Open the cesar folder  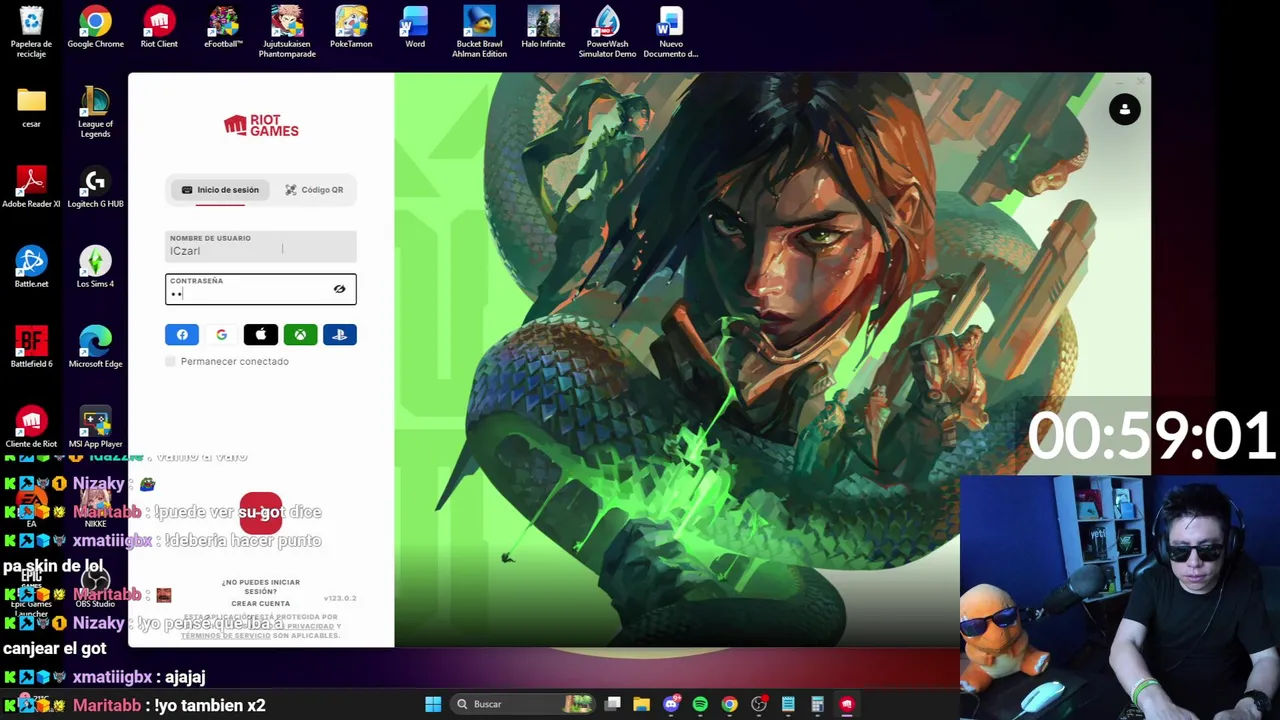coord(31,107)
